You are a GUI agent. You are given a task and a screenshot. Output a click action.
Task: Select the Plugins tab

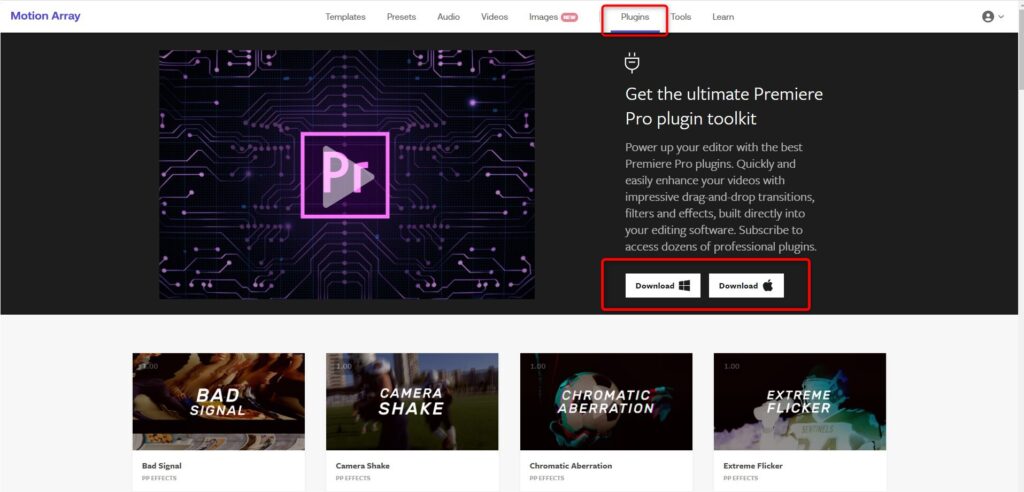point(635,17)
